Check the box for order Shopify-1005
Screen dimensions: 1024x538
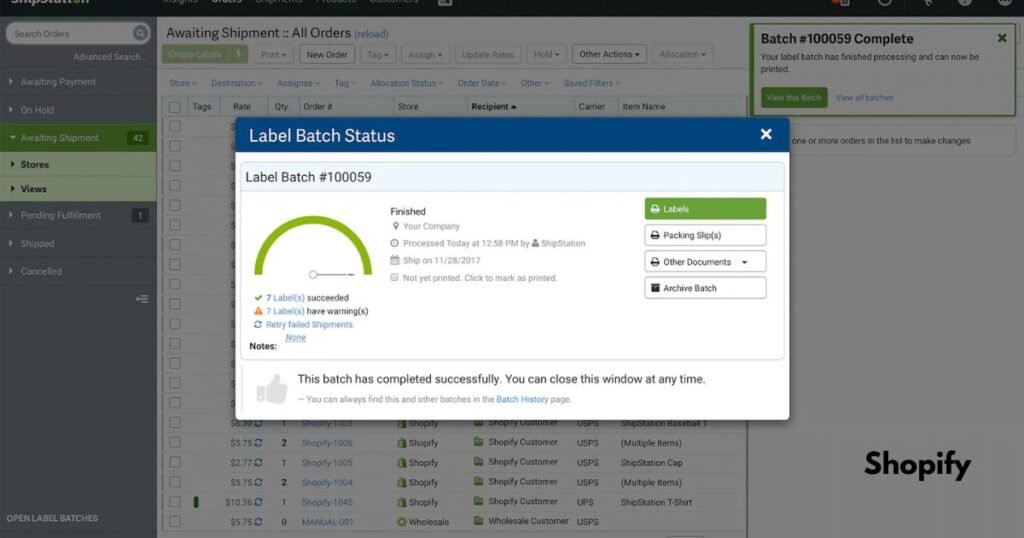(174, 462)
